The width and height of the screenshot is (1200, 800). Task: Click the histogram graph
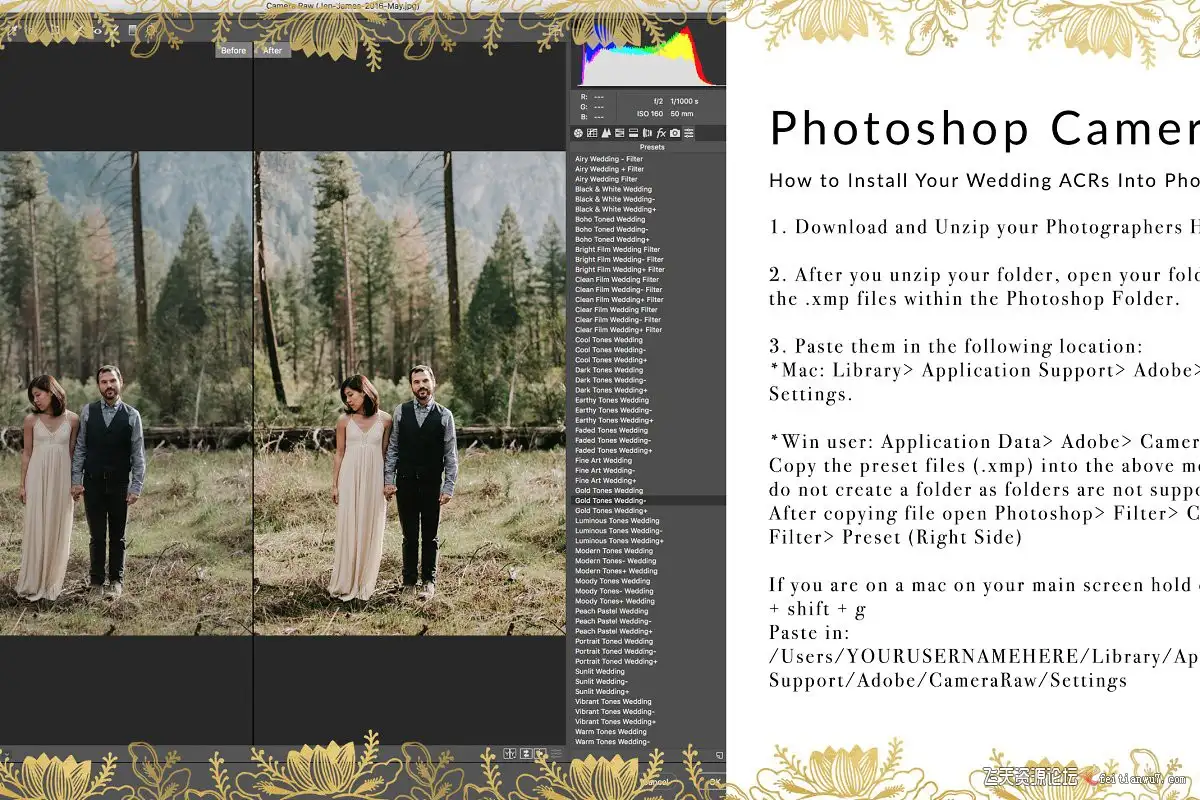pyautogui.click(x=647, y=55)
